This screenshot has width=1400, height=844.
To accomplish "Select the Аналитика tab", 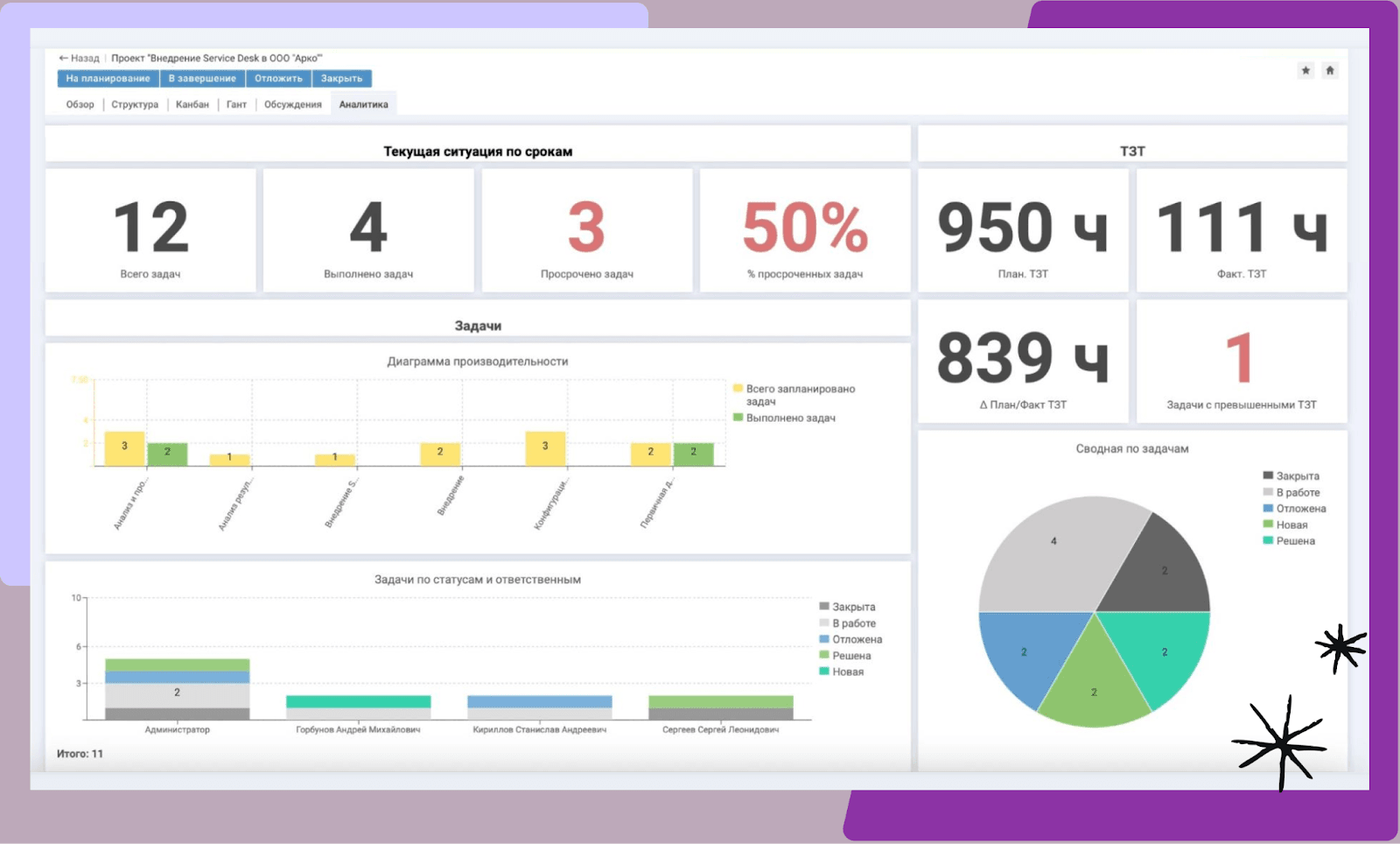I will 363,104.
